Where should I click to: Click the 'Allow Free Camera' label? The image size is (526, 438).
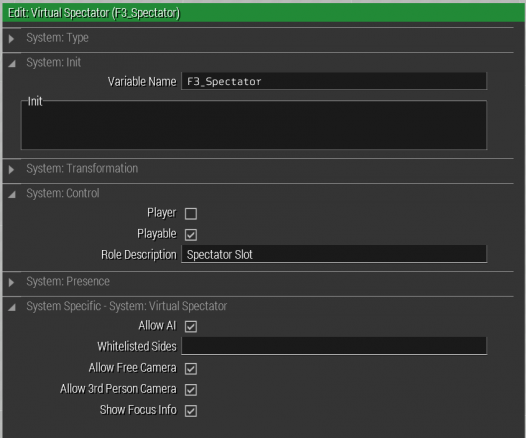(x=133, y=368)
